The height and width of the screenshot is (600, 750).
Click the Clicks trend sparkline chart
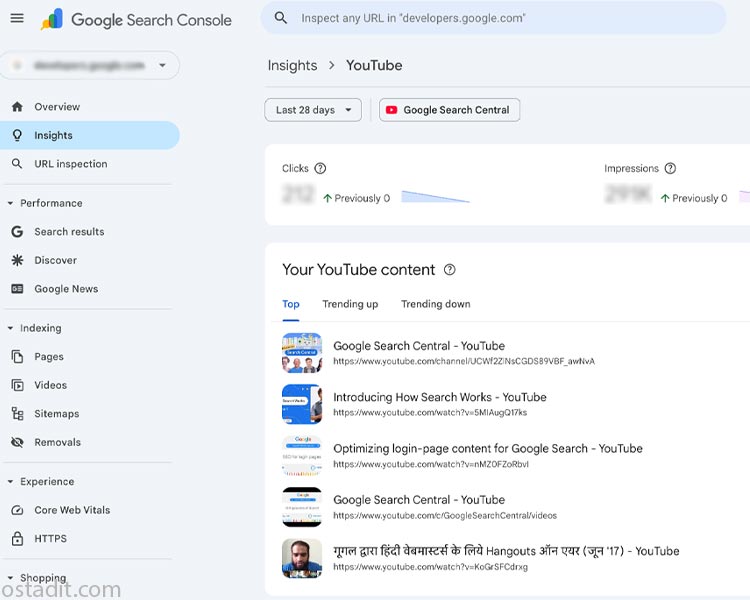(x=435, y=197)
